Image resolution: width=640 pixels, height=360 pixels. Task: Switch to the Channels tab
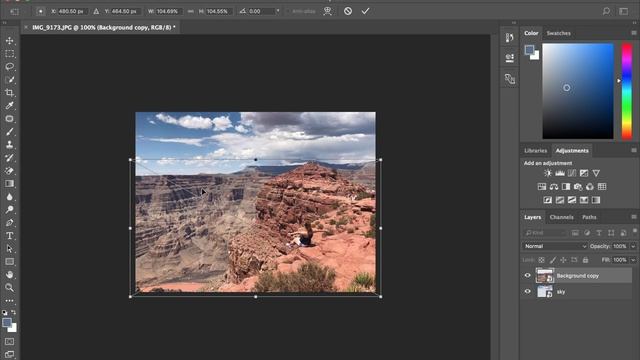coord(561,217)
